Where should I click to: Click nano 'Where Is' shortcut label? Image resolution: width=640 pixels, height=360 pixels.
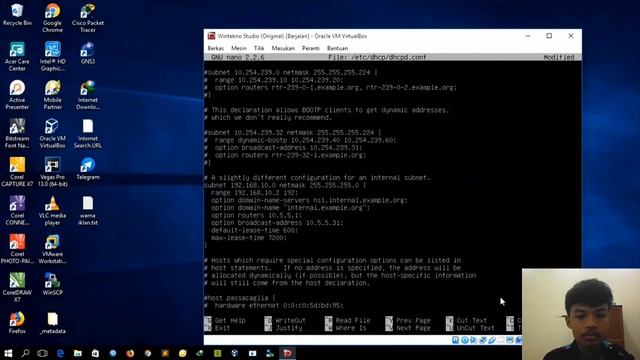[x=351, y=328]
